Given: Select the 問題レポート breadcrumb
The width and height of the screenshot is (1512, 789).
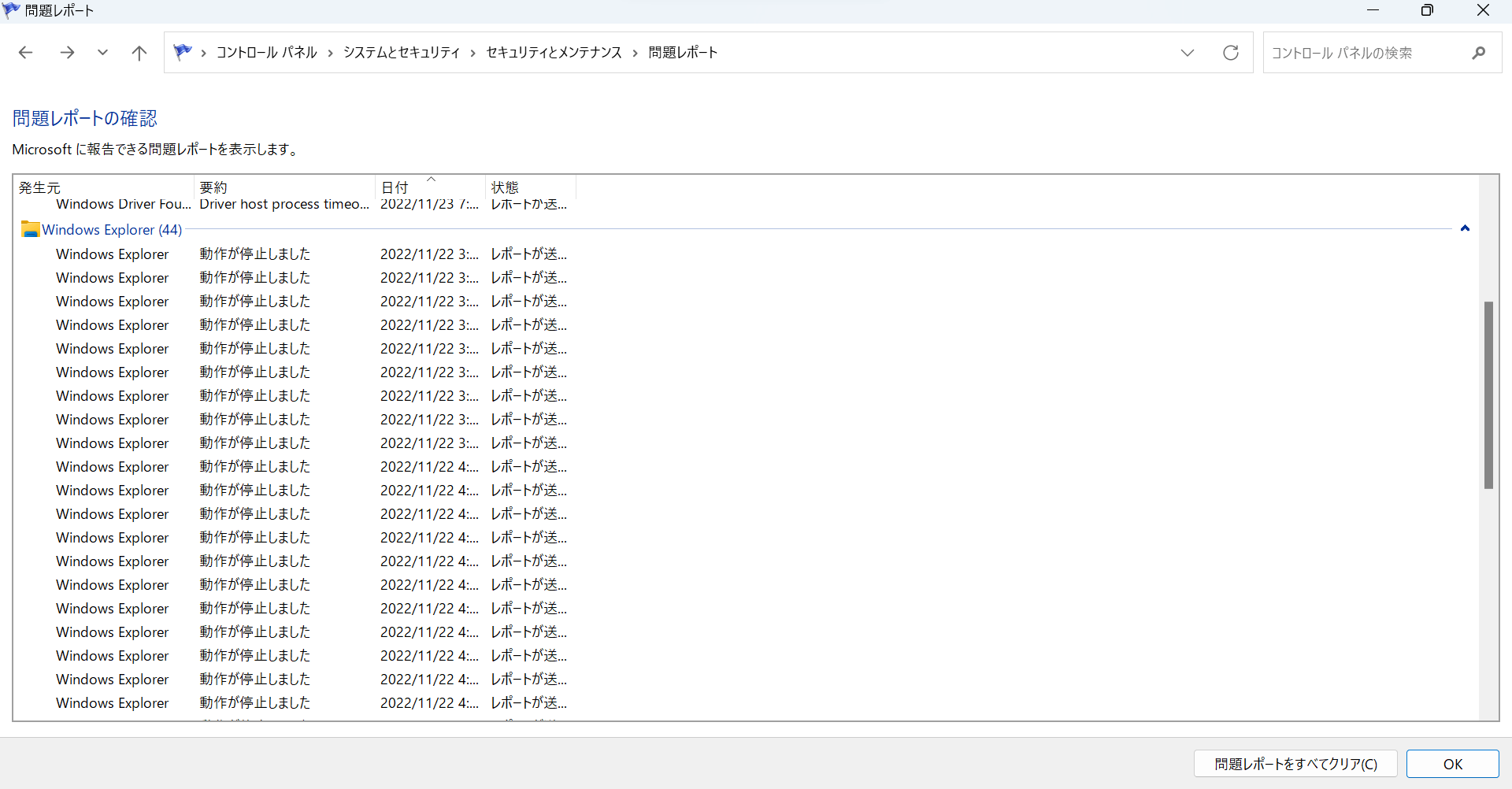Looking at the screenshot, I should tap(683, 53).
